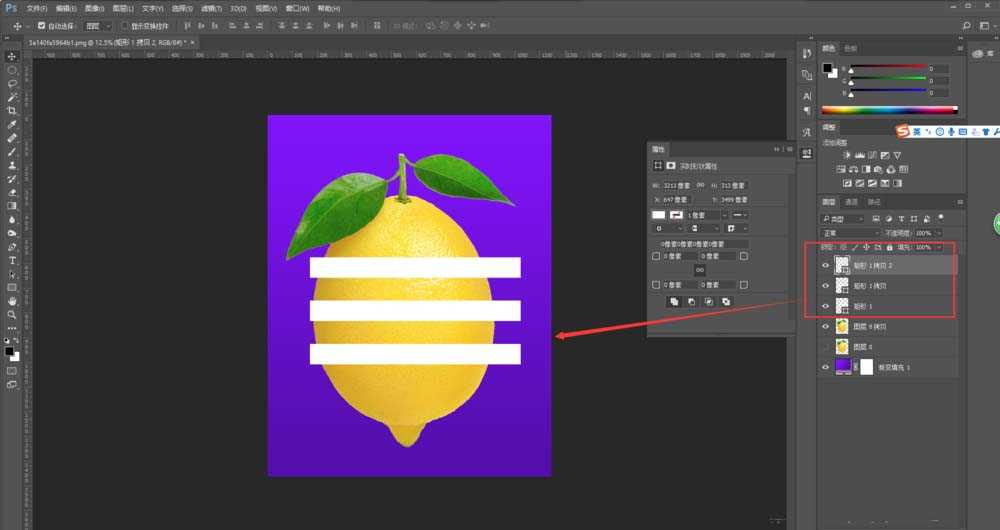
Task: Switch to the 通道 (Channels) tab
Action: pos(851,202)
